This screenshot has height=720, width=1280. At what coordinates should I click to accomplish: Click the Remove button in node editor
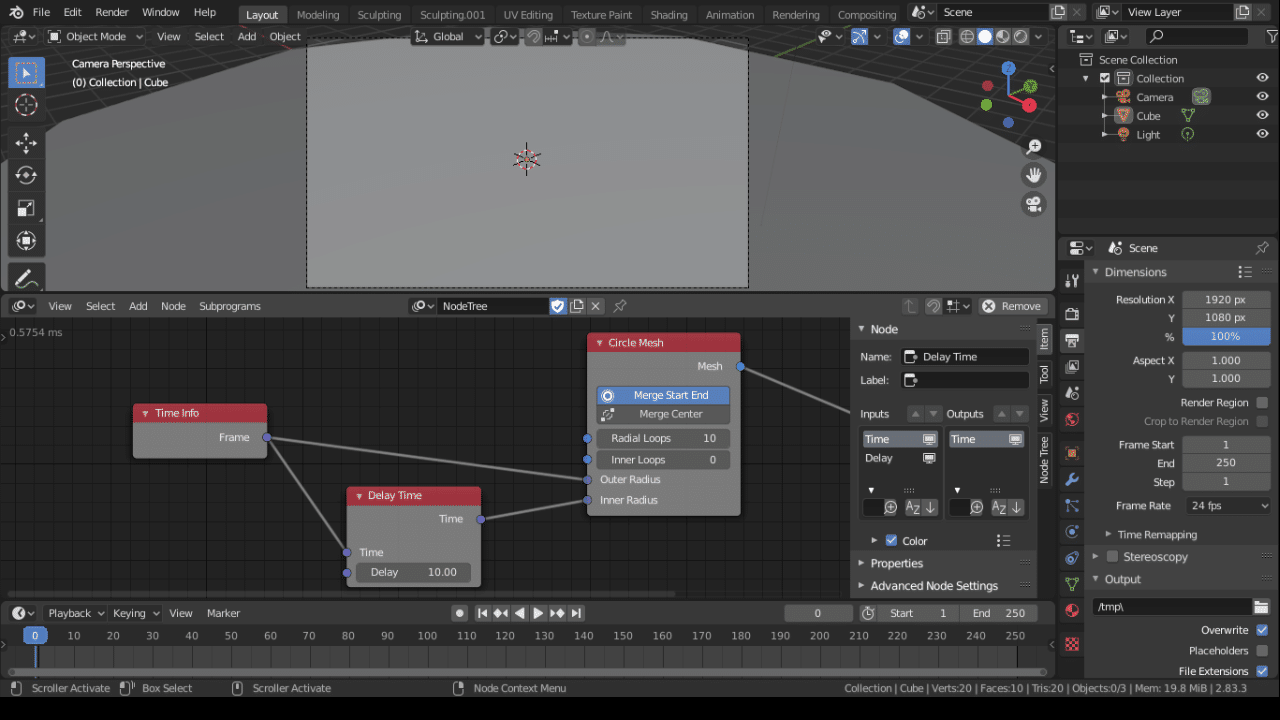point(1014,306)
